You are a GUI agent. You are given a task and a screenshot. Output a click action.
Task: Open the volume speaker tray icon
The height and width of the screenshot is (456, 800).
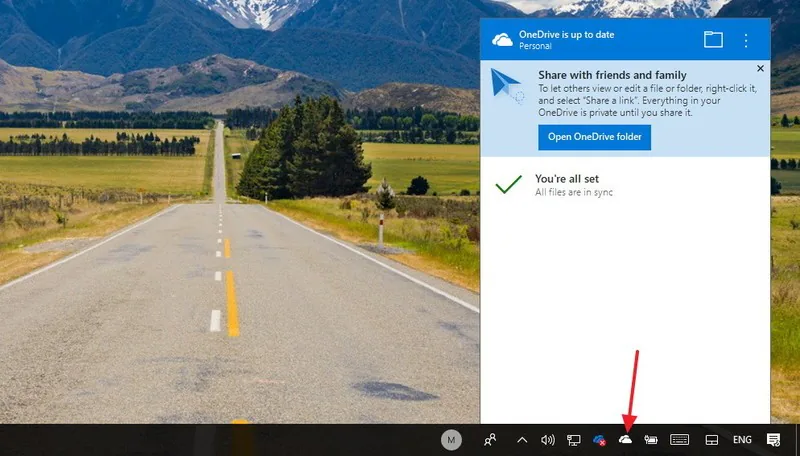[x=547, y=440]
